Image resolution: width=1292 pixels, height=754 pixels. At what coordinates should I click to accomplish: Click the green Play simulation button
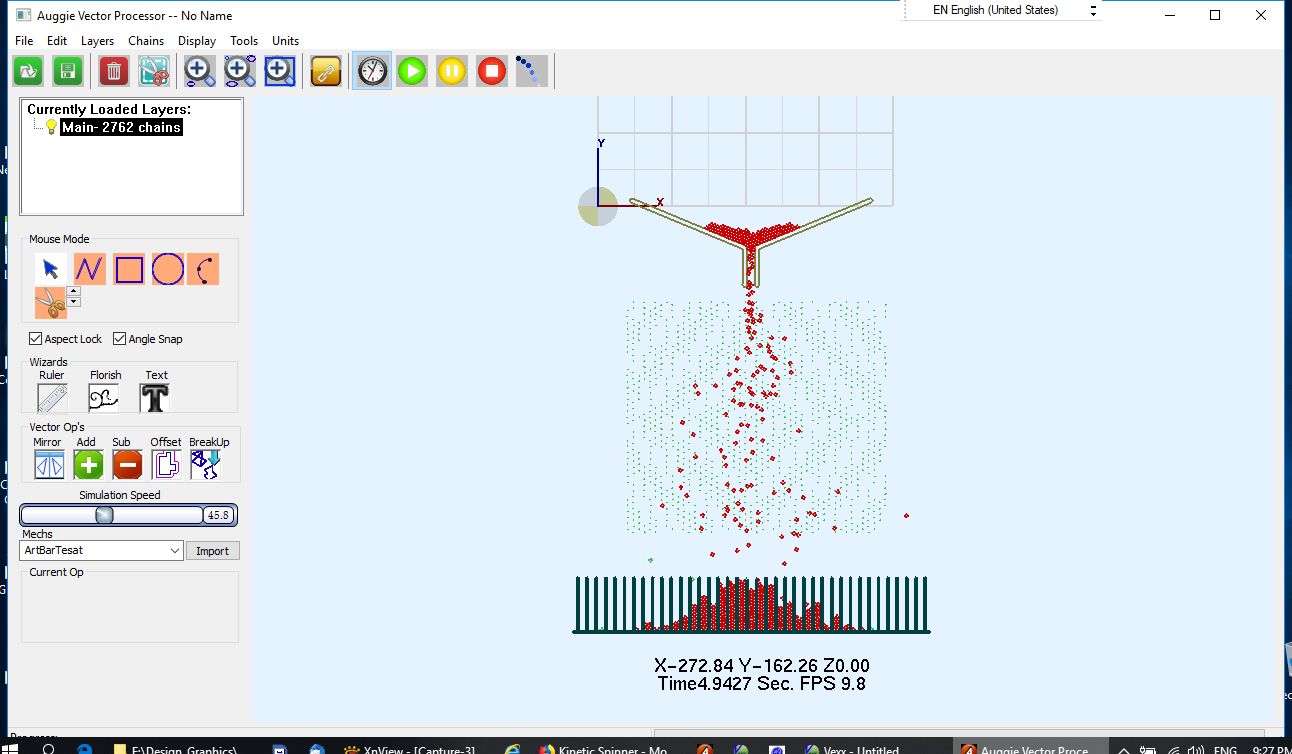pos(412,71)
